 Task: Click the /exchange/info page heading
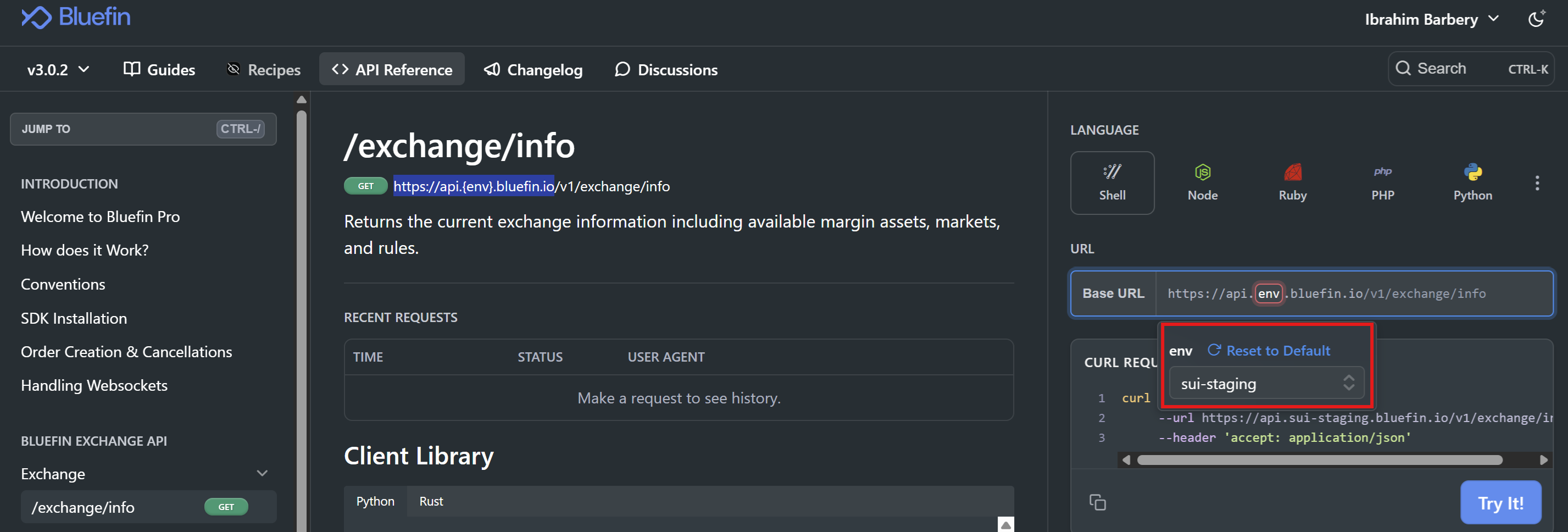pyautogui.click(x=459, y=146)
